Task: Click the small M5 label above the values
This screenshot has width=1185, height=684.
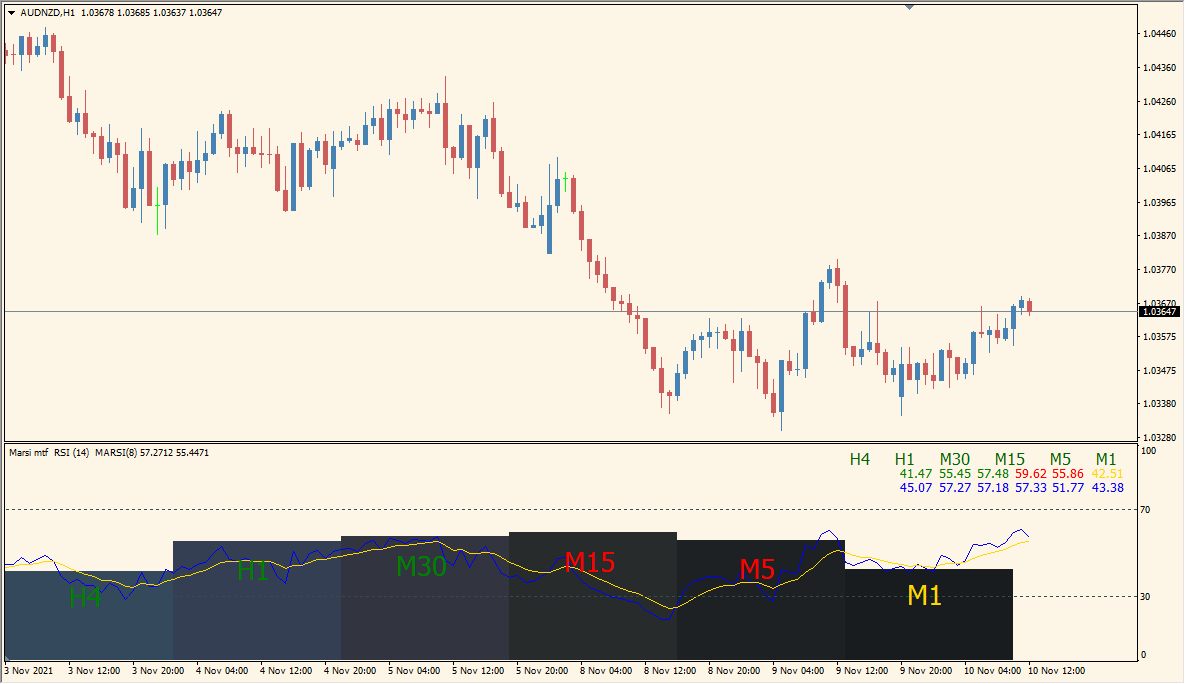Action: (1060, 460)
